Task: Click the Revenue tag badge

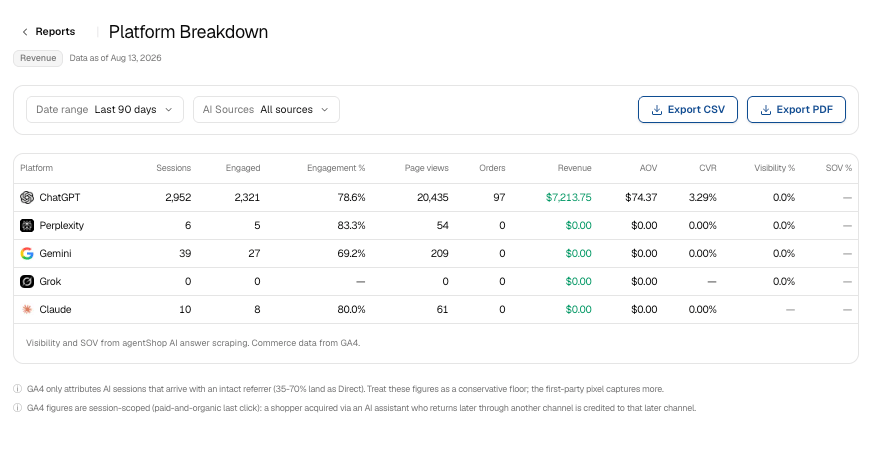Action: click(x=38, y=58)
